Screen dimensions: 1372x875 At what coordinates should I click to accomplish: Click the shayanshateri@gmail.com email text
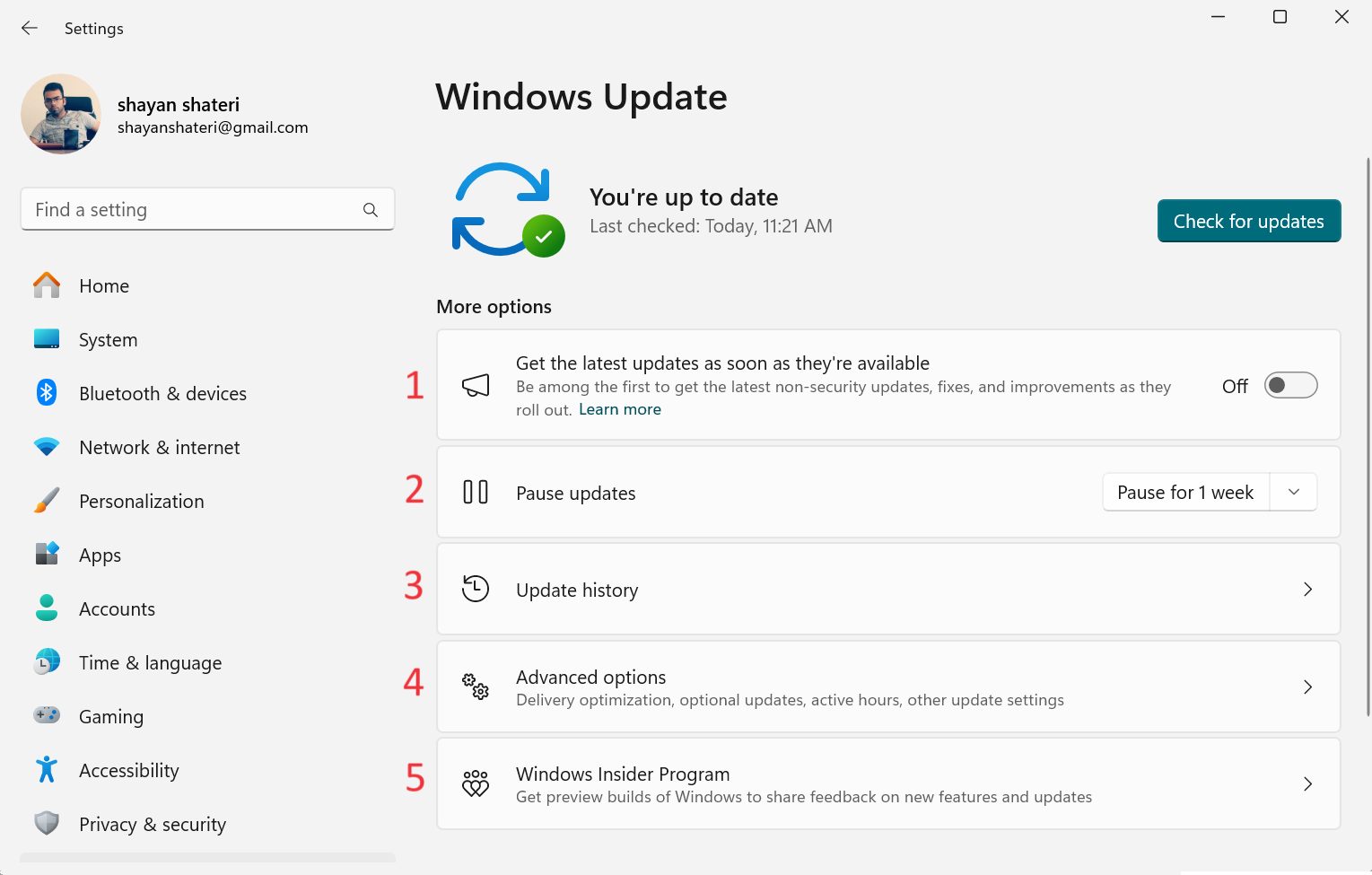(213, 127)
